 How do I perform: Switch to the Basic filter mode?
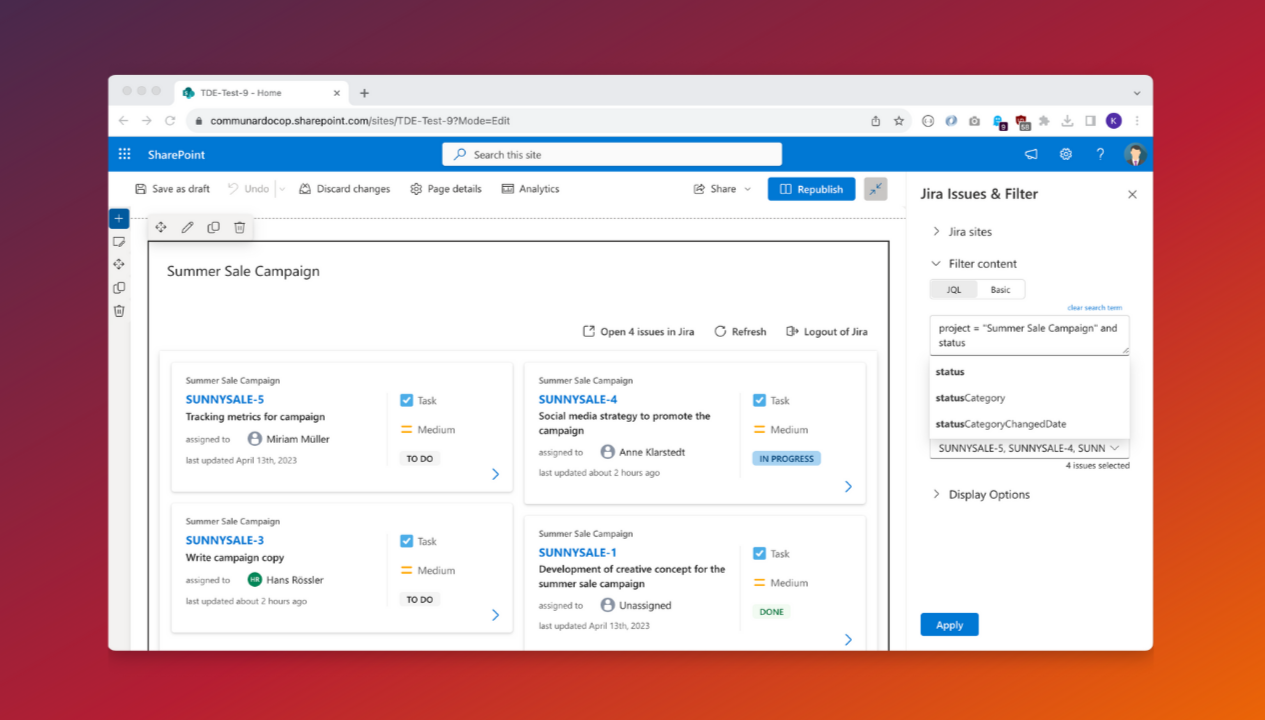pos(1001,290)
